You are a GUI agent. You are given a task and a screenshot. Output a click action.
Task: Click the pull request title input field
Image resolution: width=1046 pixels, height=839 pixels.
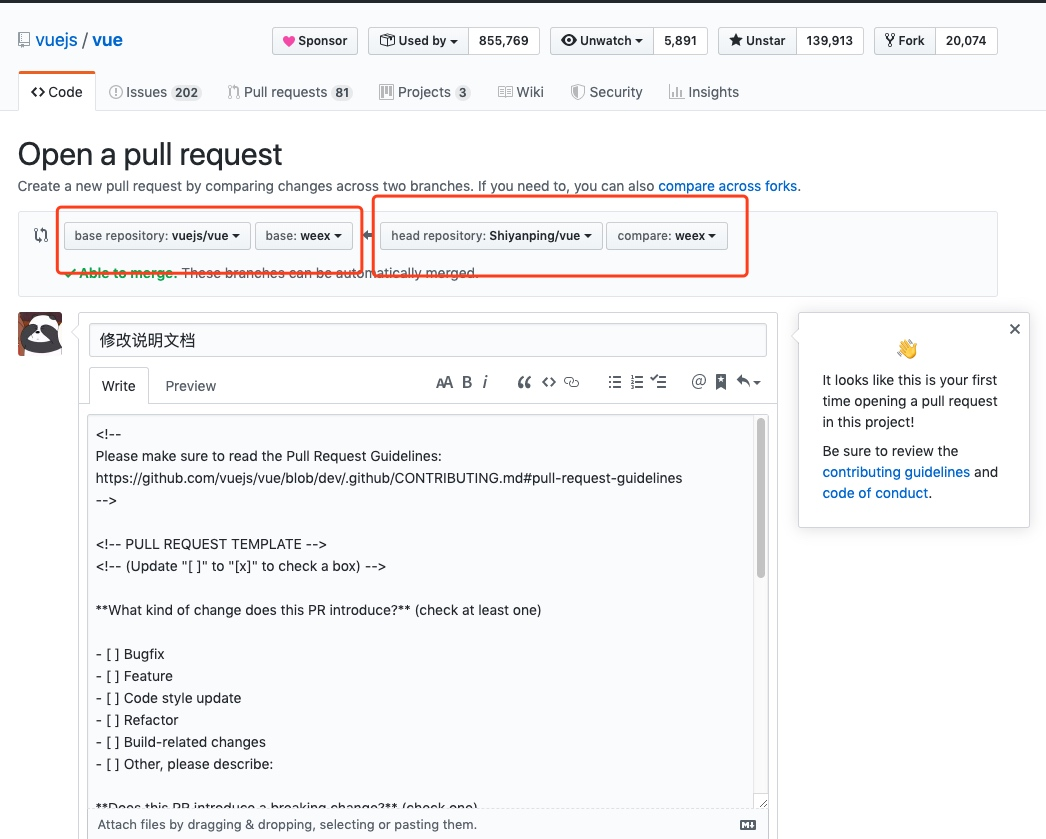[x=428, y=340]
